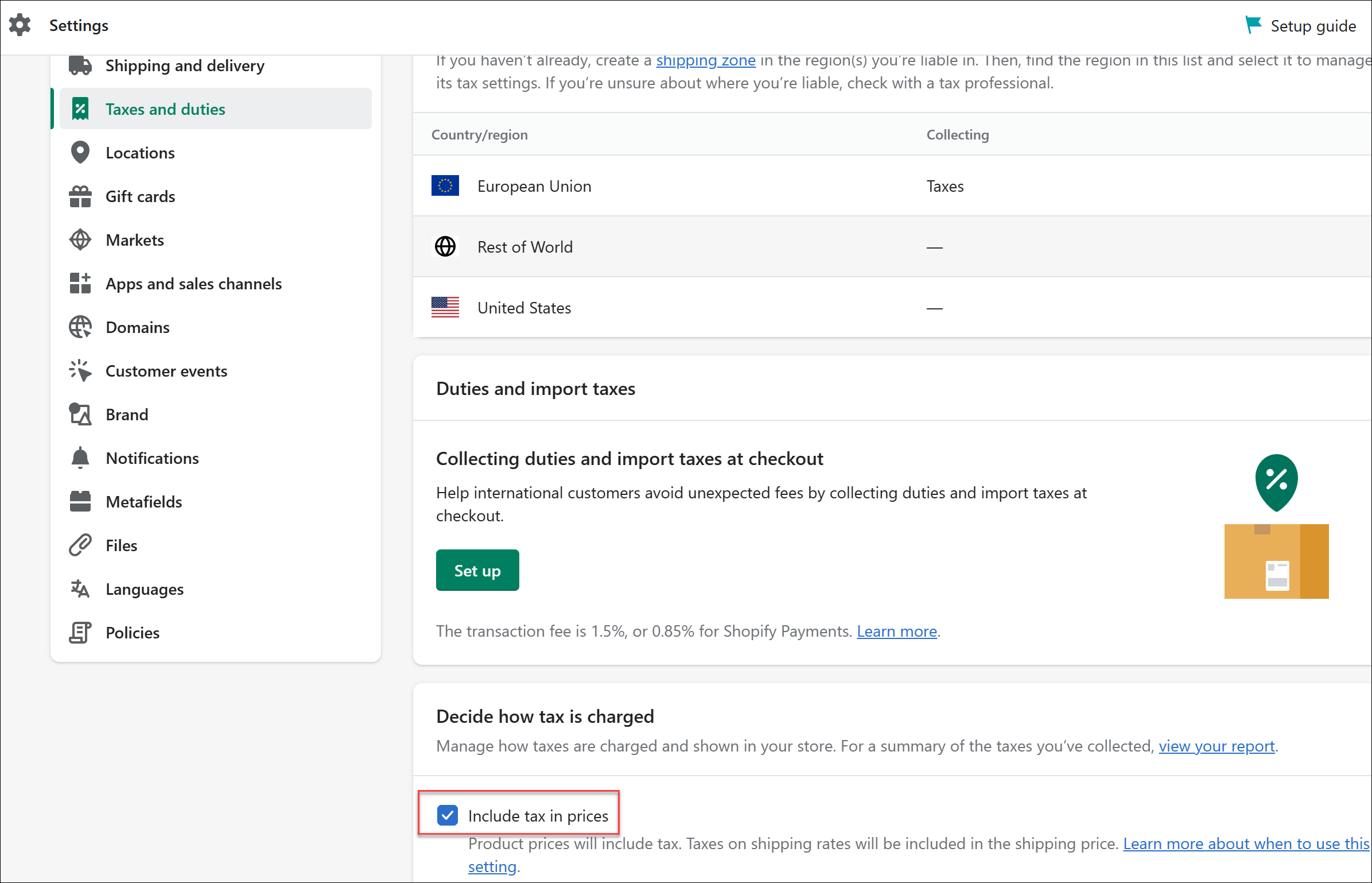This screenshot has height=883, width=1372.
Task: Open Brand settings
Action: tap(216, 415)
